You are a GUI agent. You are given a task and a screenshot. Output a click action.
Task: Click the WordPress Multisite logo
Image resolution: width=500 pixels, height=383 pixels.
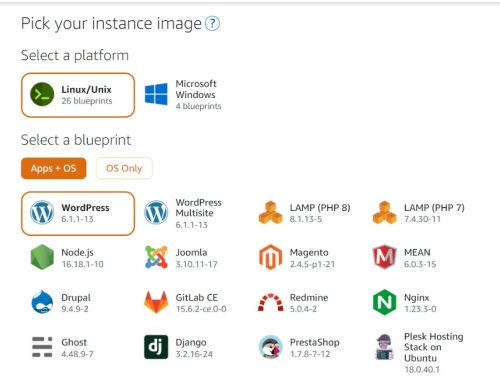(x=156, y=212)
